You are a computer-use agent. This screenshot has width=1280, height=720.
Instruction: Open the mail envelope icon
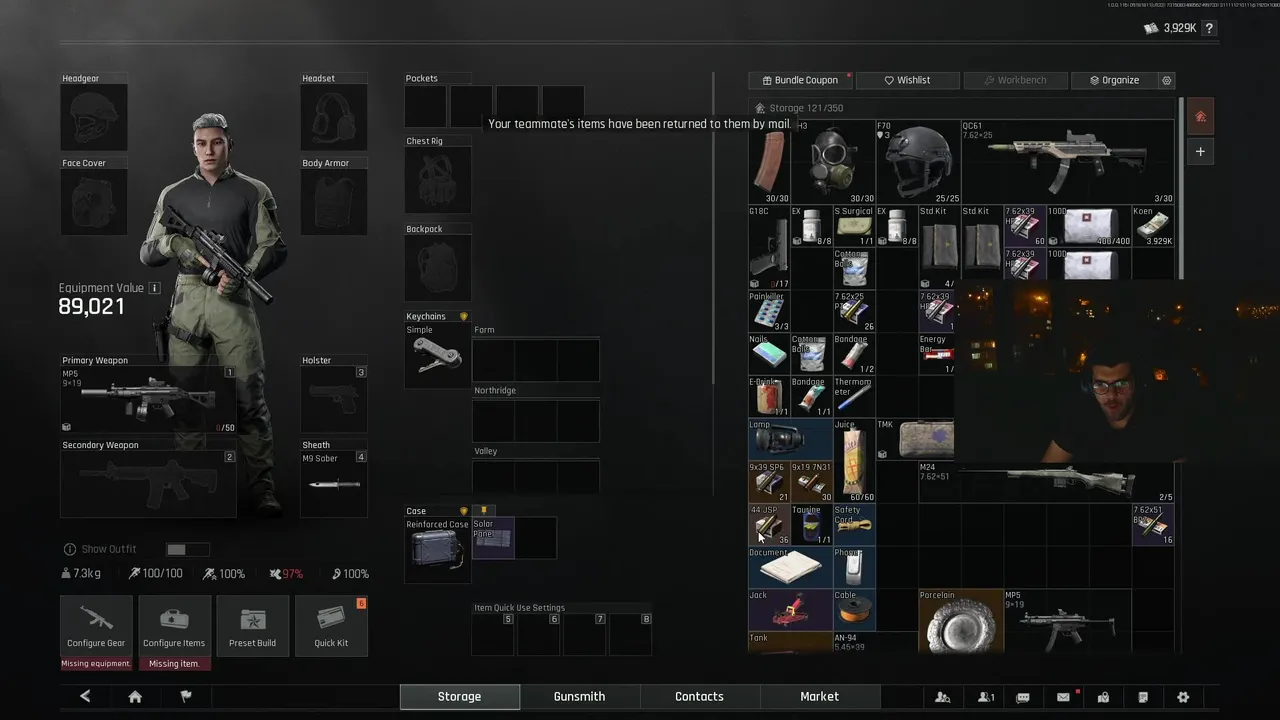tap(1063, 697)
